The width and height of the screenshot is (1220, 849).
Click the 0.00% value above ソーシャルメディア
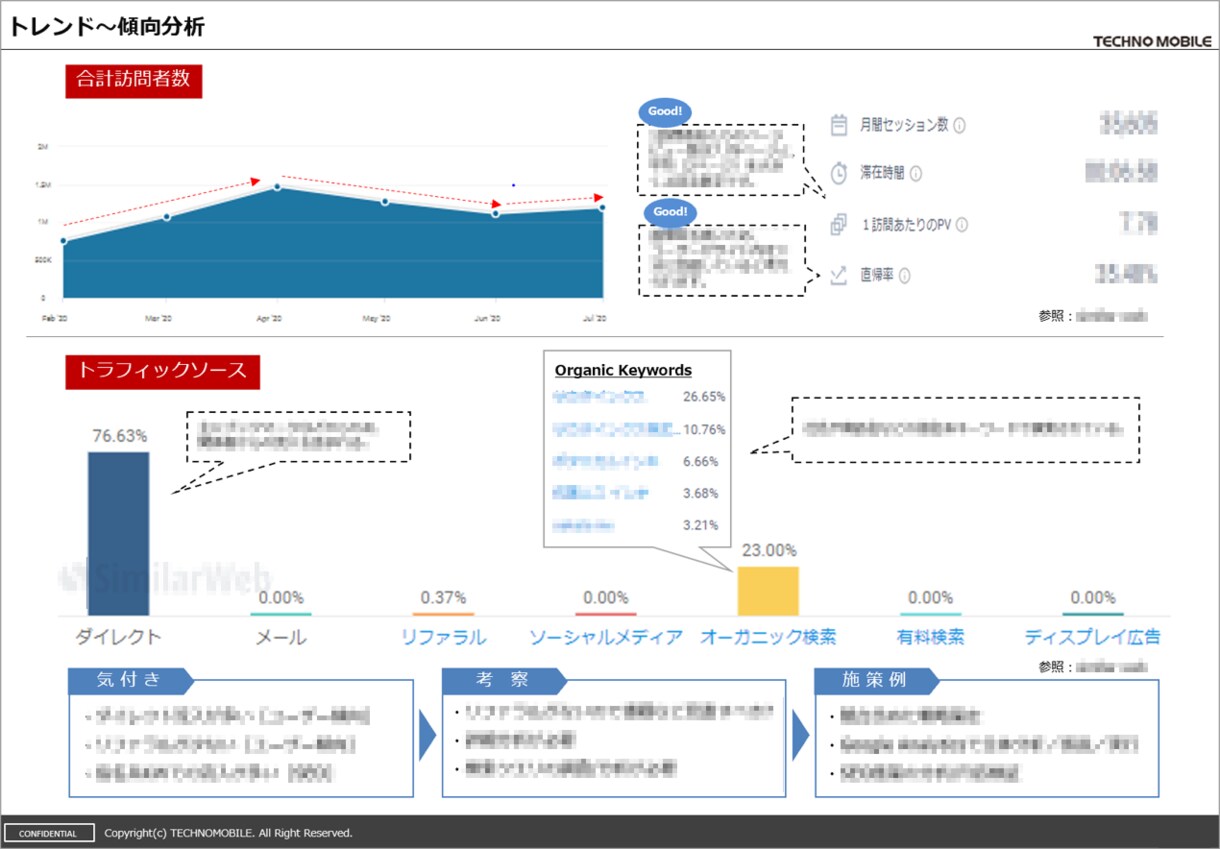point(606,597)
